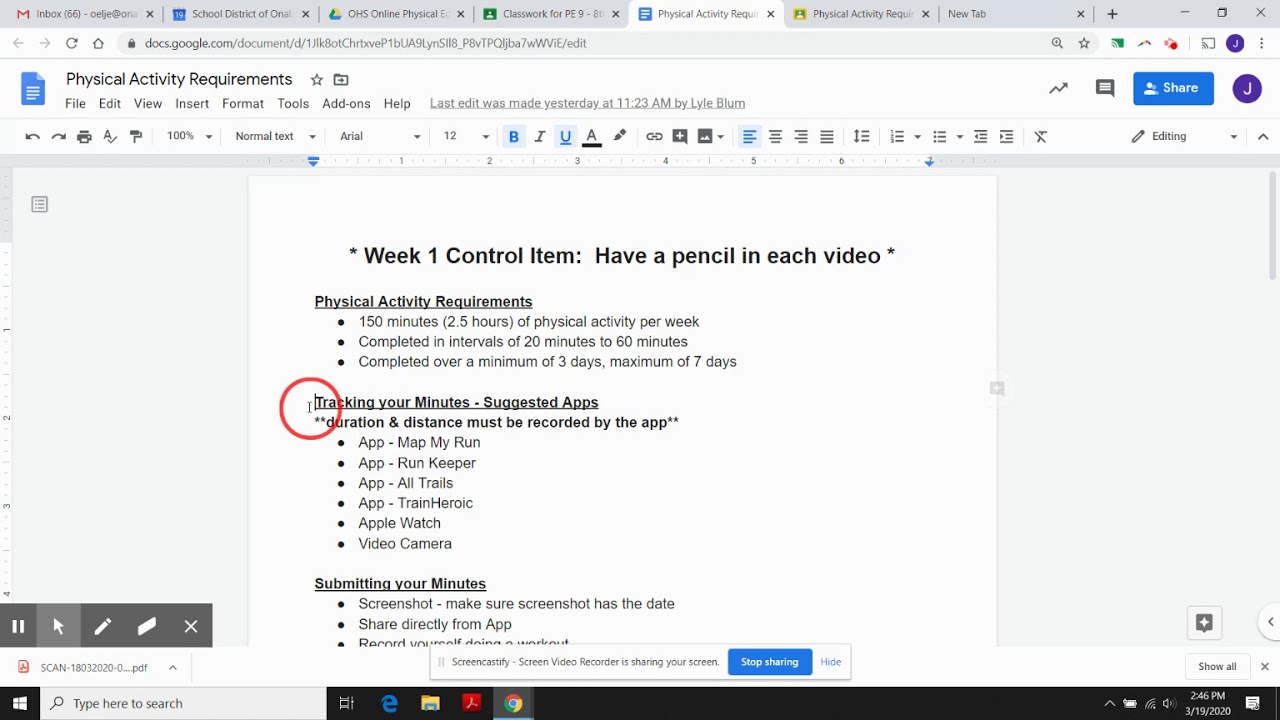The height and width of the screenshot is (720, 1280).
Task: Open the zoom level dropdown at 100%
Action: pos(190,136)
